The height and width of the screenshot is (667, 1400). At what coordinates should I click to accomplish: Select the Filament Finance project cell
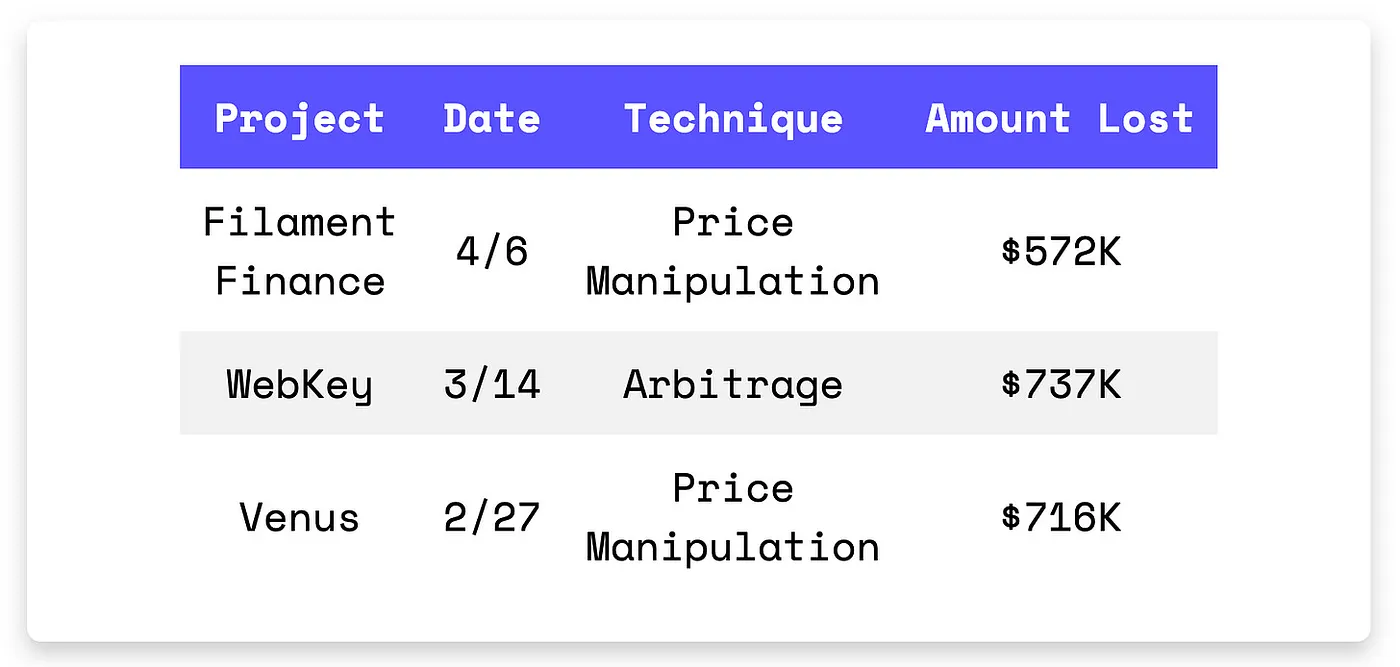pos(299,250)
